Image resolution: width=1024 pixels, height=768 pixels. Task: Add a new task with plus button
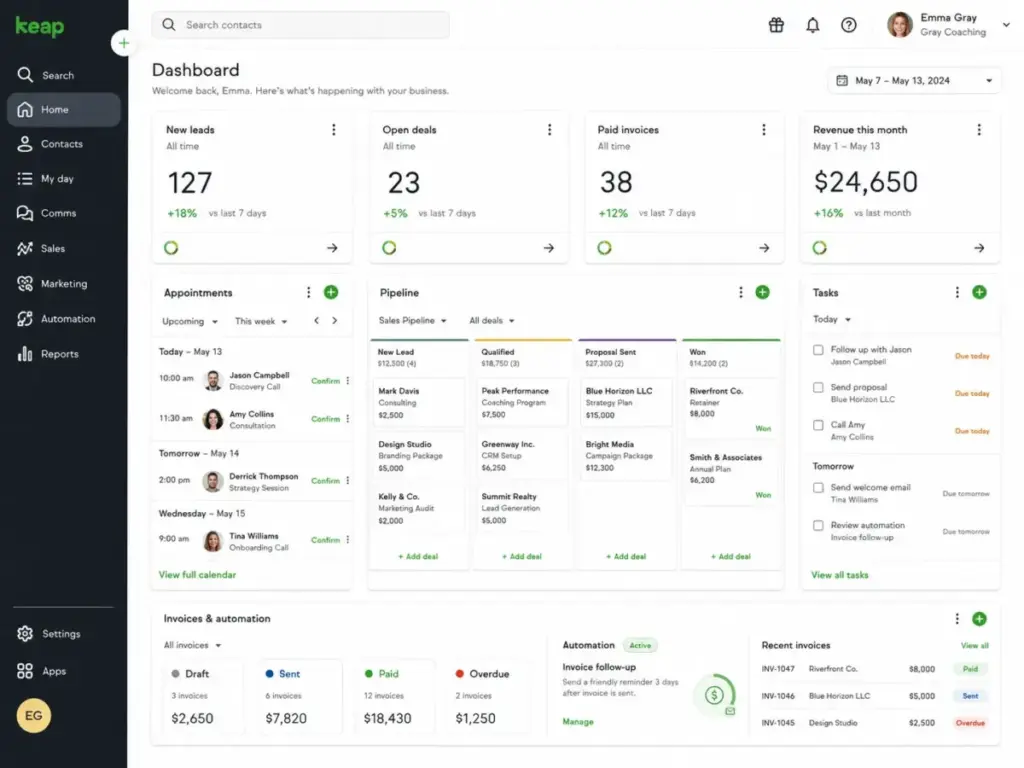pos(979,292)
